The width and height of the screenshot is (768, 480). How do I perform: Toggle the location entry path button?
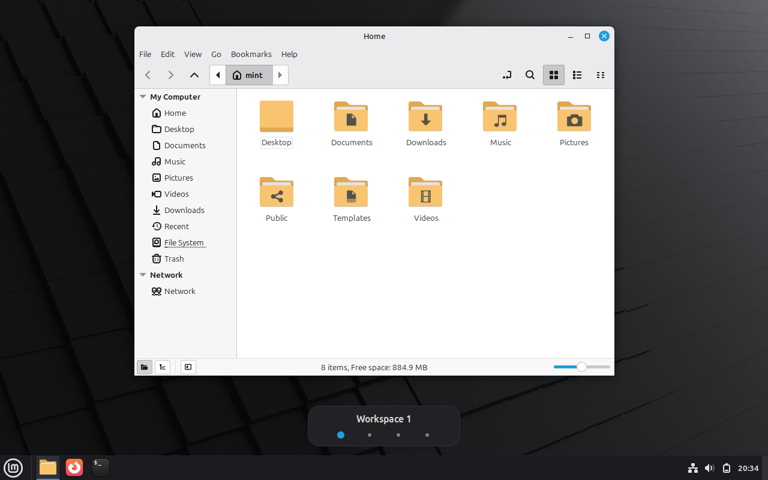(506, 75)
